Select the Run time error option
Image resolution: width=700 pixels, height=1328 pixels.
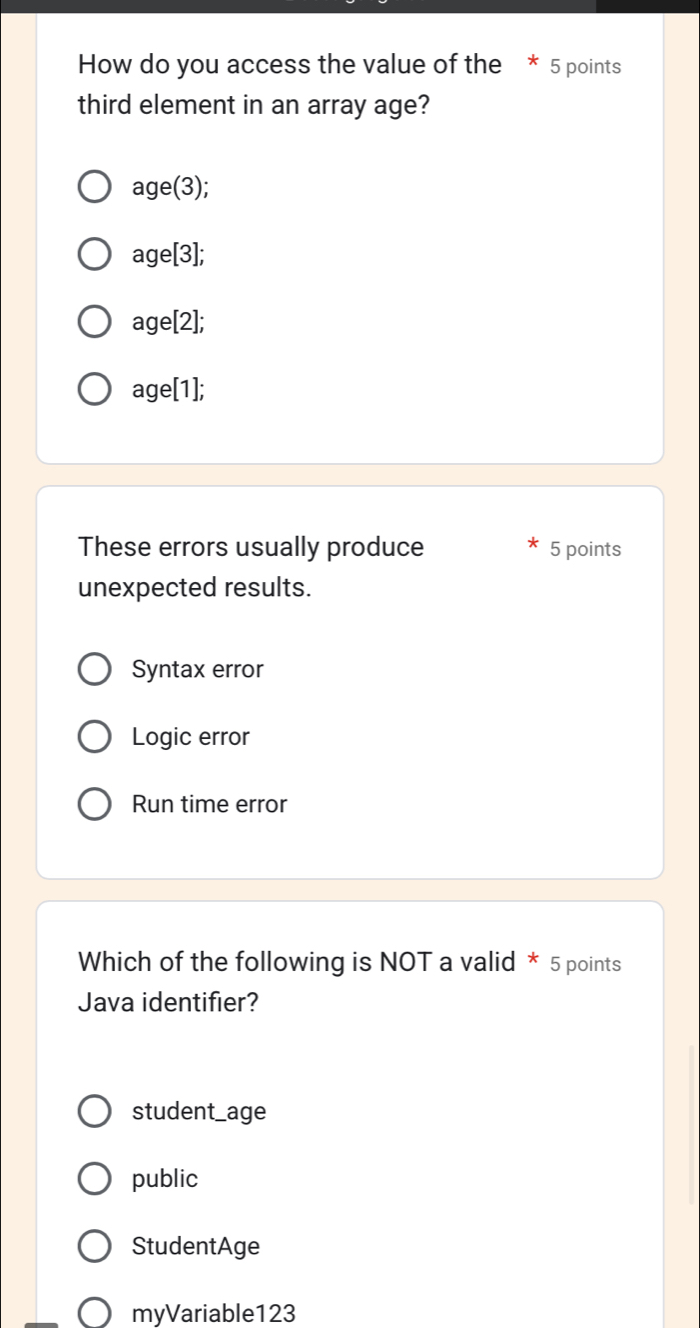pyautogui.click(x=94, y=804)
